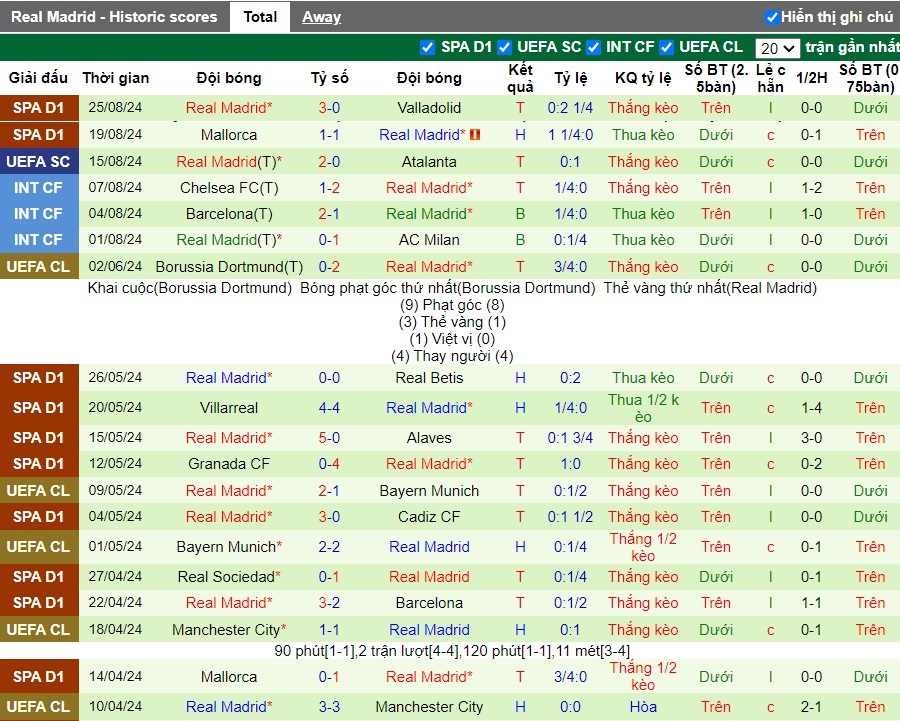Click half-time score 3-0 on Alaves row
The width and height of the screenshot is (900, 721).
pos(812,438)
